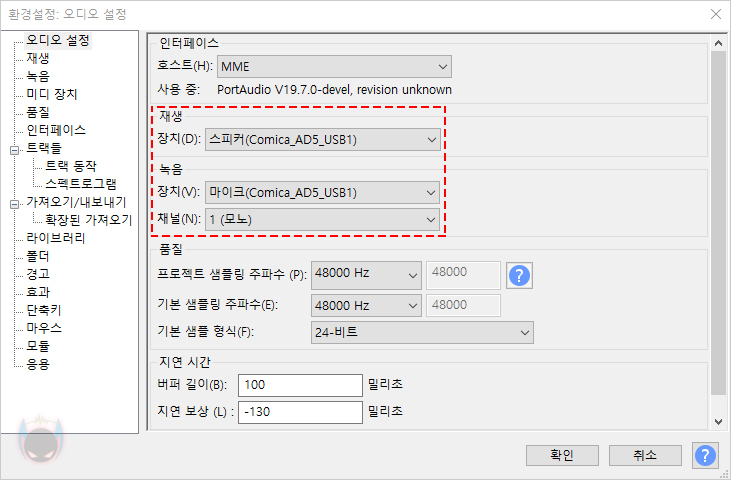
Task: Open the 재생 장치 speaker dropdown
Action: pyautogui.click(x=323, y=140)
